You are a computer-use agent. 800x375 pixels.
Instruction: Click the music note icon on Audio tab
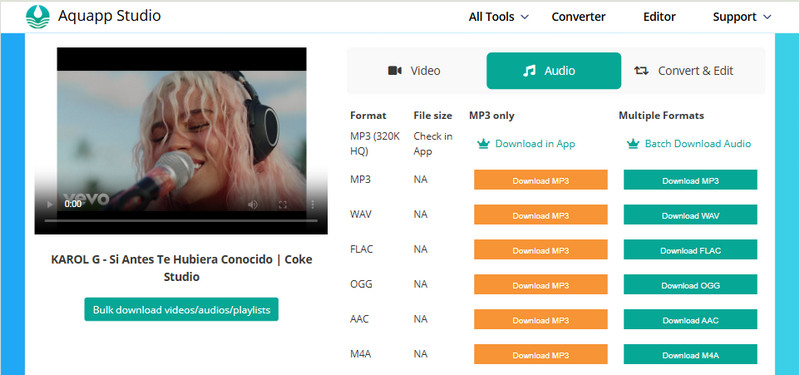pos(530,71)
